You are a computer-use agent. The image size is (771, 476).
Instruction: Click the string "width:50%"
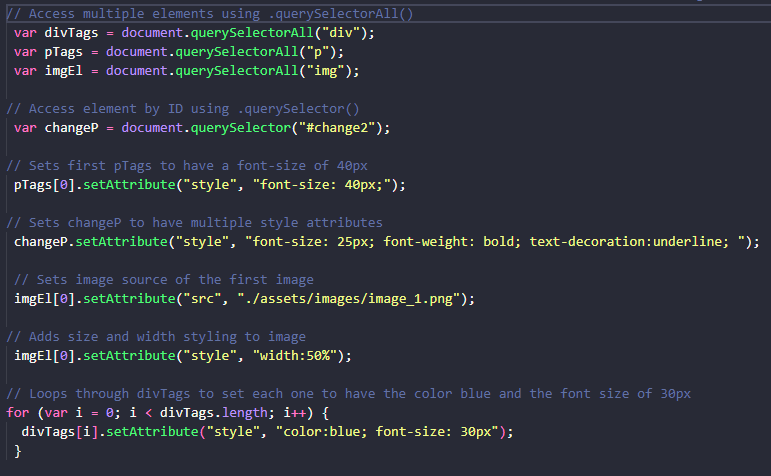(295, 356)
